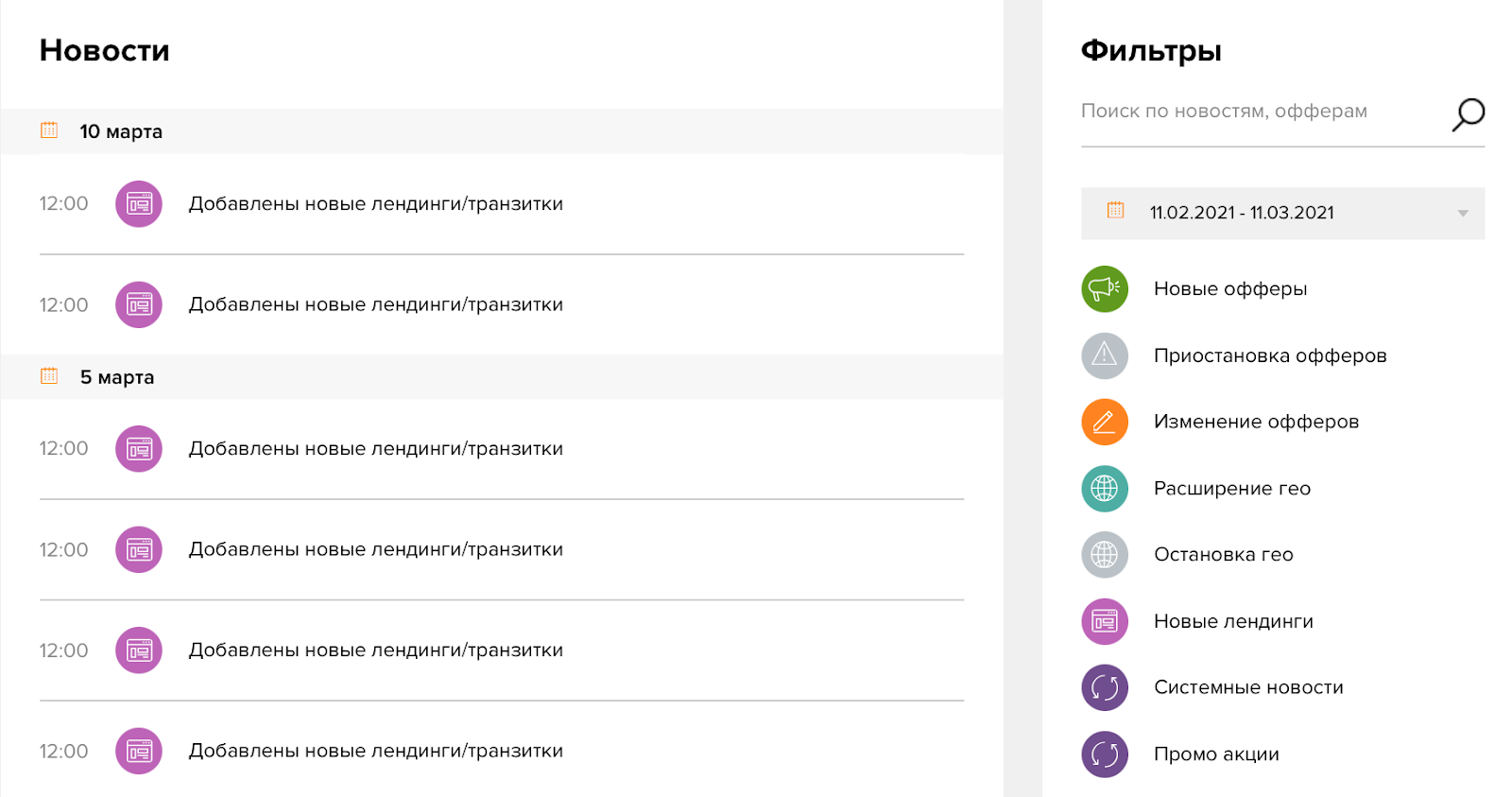Image resolution: width=1512 pixels, height=797 pixels.
Task: Open first news item under 10 марта
Action: click(x=375, y=204)
